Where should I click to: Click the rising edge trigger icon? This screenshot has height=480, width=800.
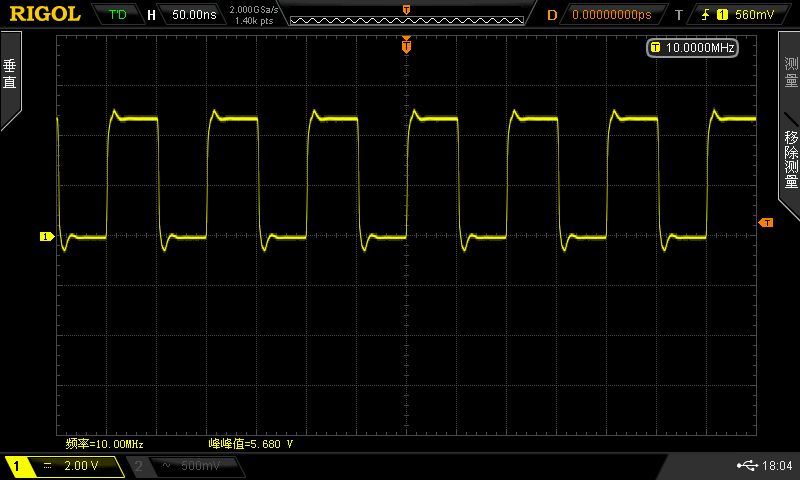tap(705, 15)
